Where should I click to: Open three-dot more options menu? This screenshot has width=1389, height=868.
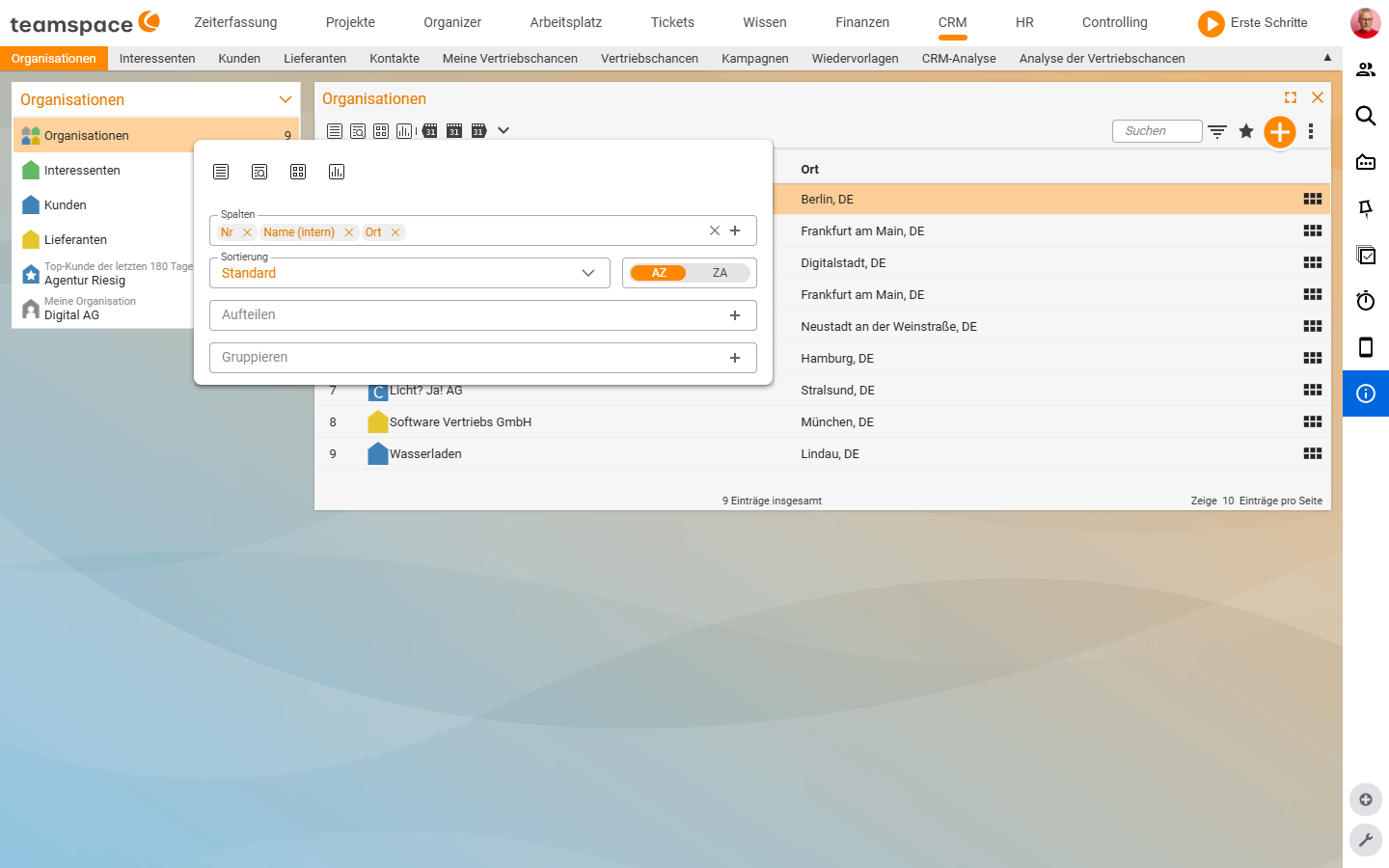1311,131
